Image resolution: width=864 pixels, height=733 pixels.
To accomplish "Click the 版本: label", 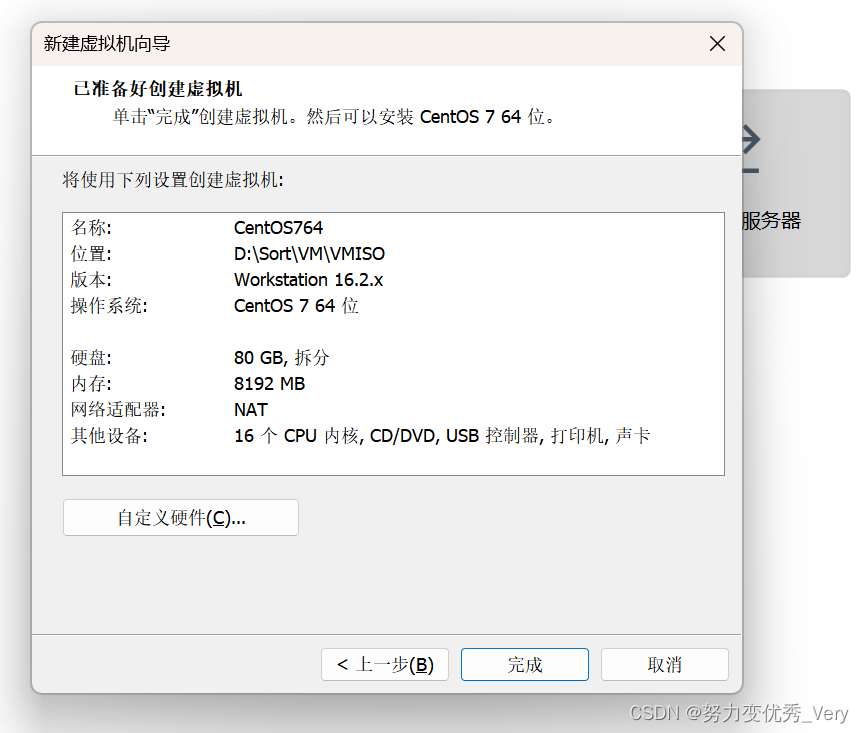I will tap(91, 279).
